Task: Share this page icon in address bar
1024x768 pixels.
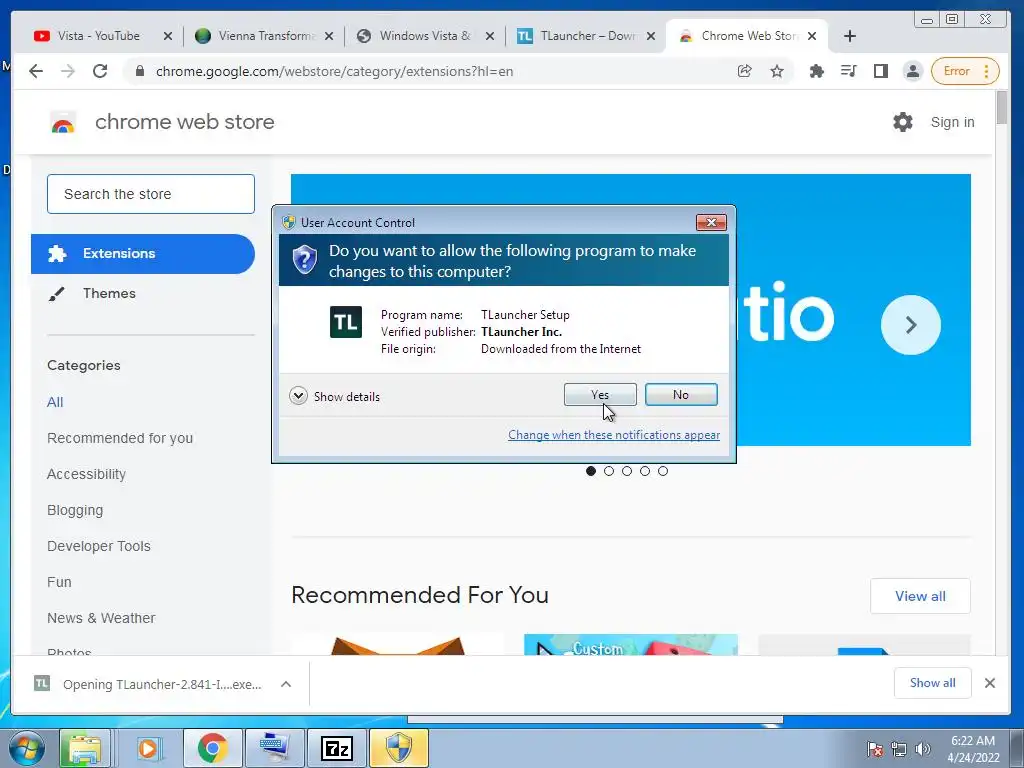Action: [x=744, y=71]
